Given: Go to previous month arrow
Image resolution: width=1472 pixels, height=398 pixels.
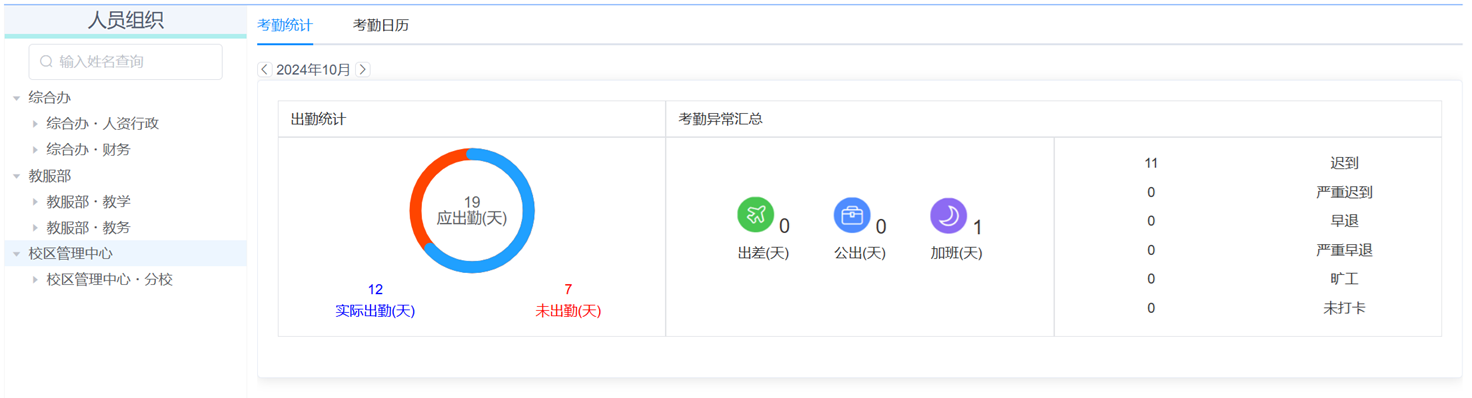Looking at the screenshot, I should pyautogui.click(x=264, y=70).
